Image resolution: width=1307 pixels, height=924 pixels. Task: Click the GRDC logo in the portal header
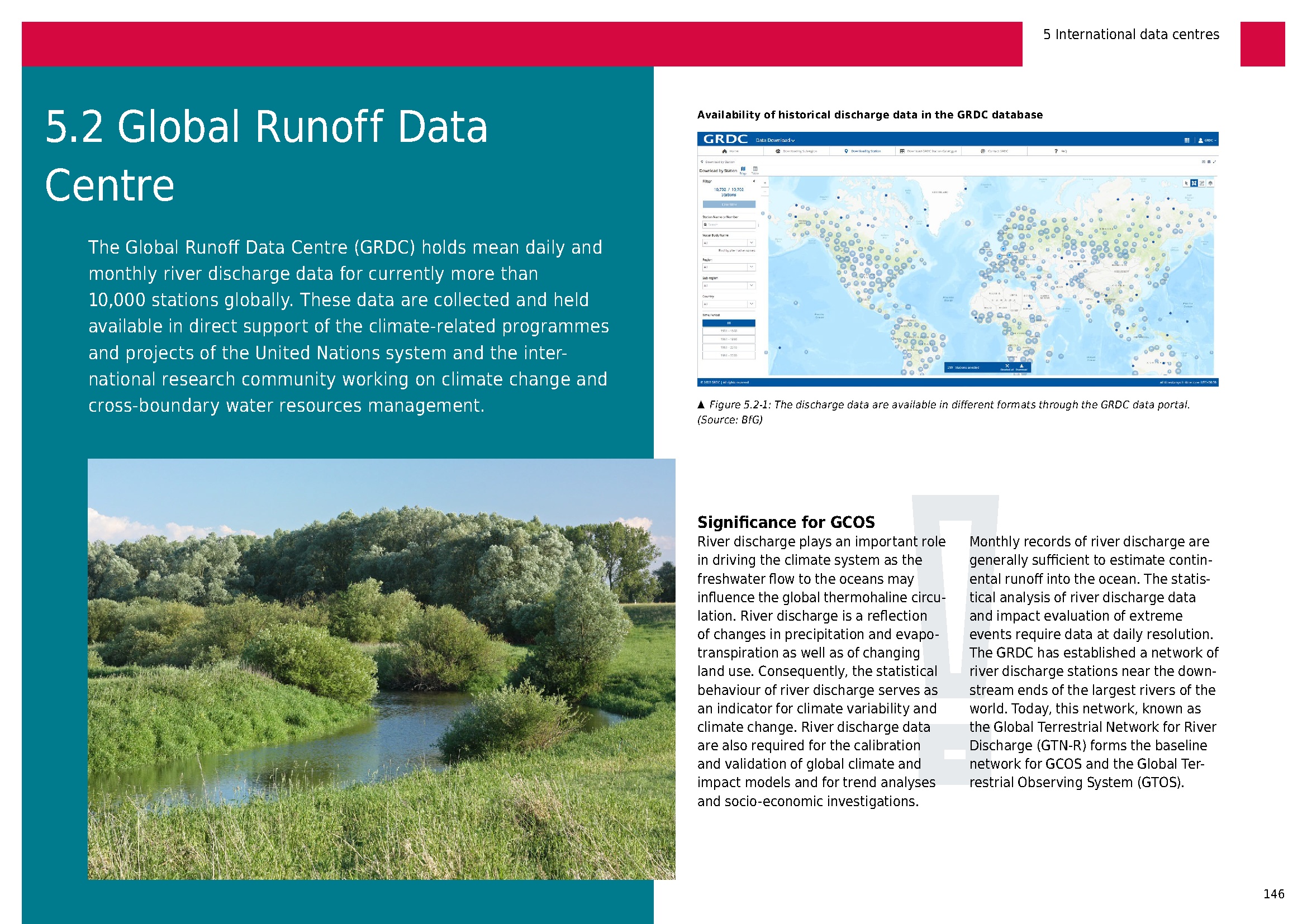point(726,139)
